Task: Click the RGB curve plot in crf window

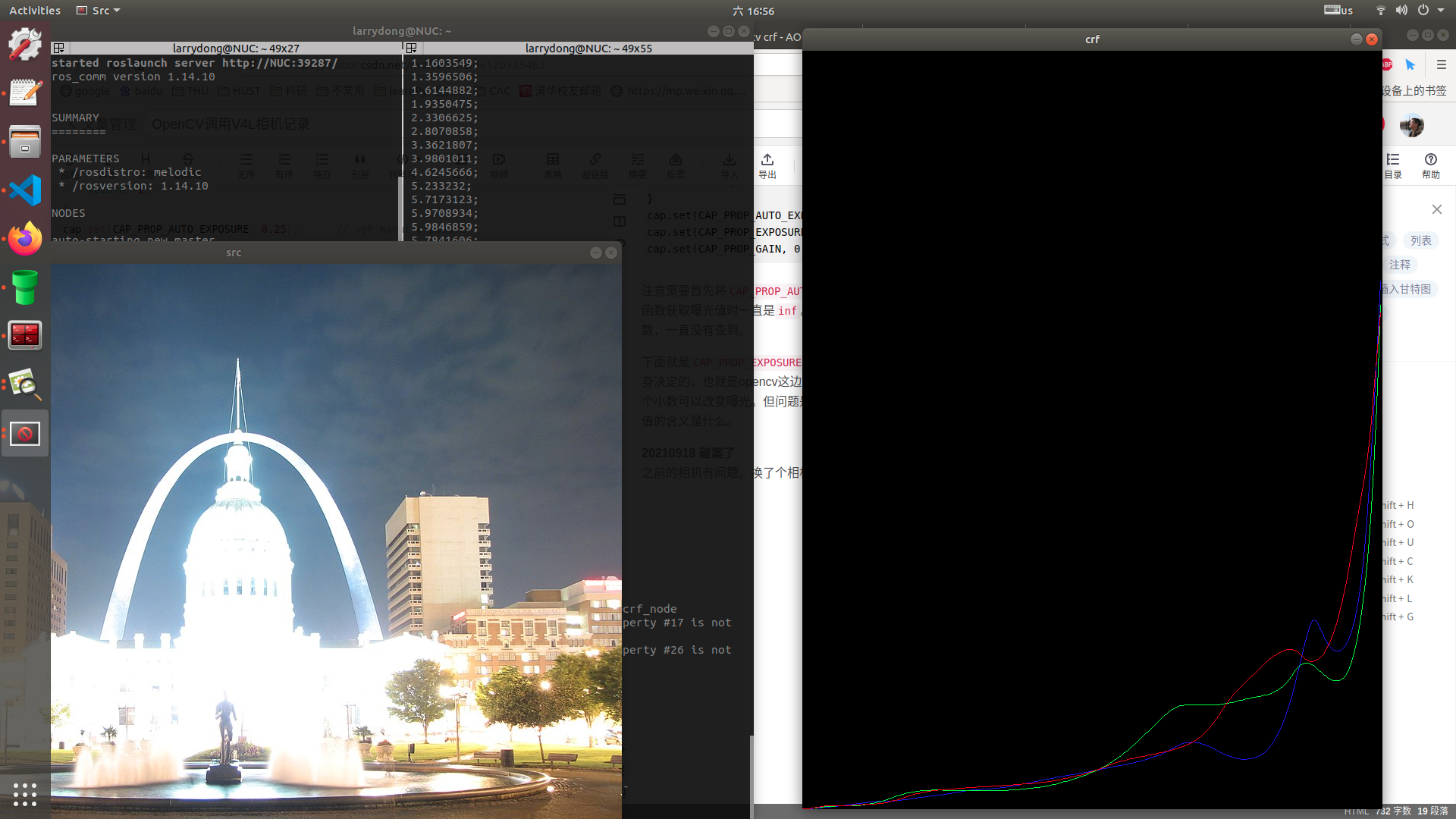Action: (x=1092, y=430)
